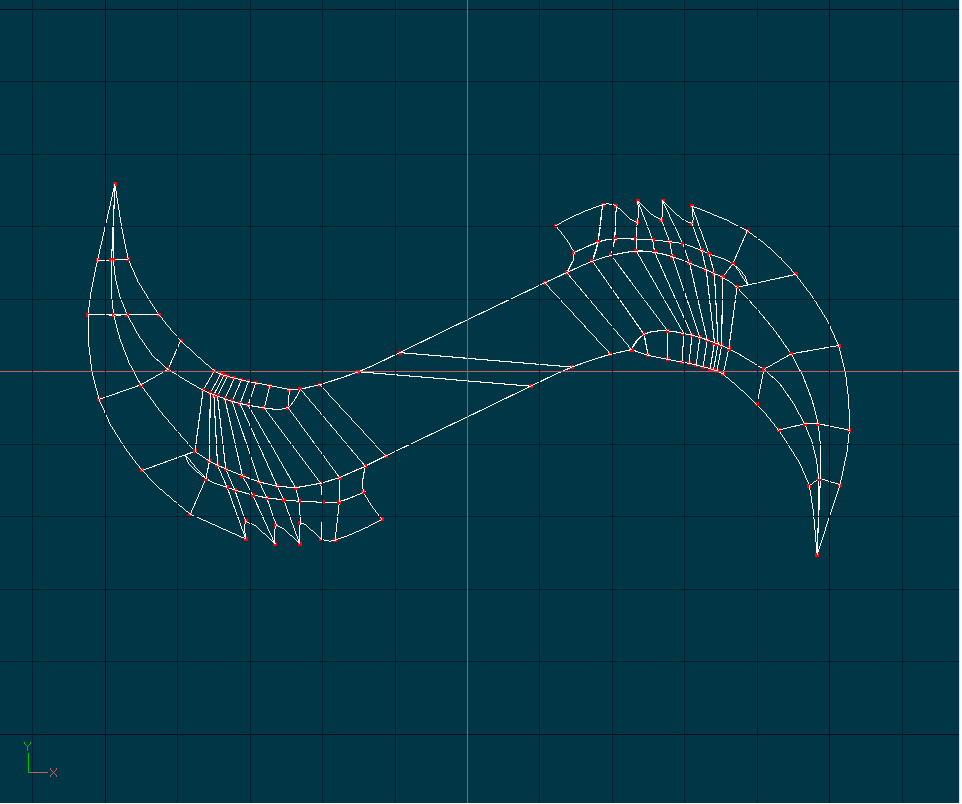Click the top-left corner vertex of the right wing
Viewport: 962px width, 804px height.
556,226
